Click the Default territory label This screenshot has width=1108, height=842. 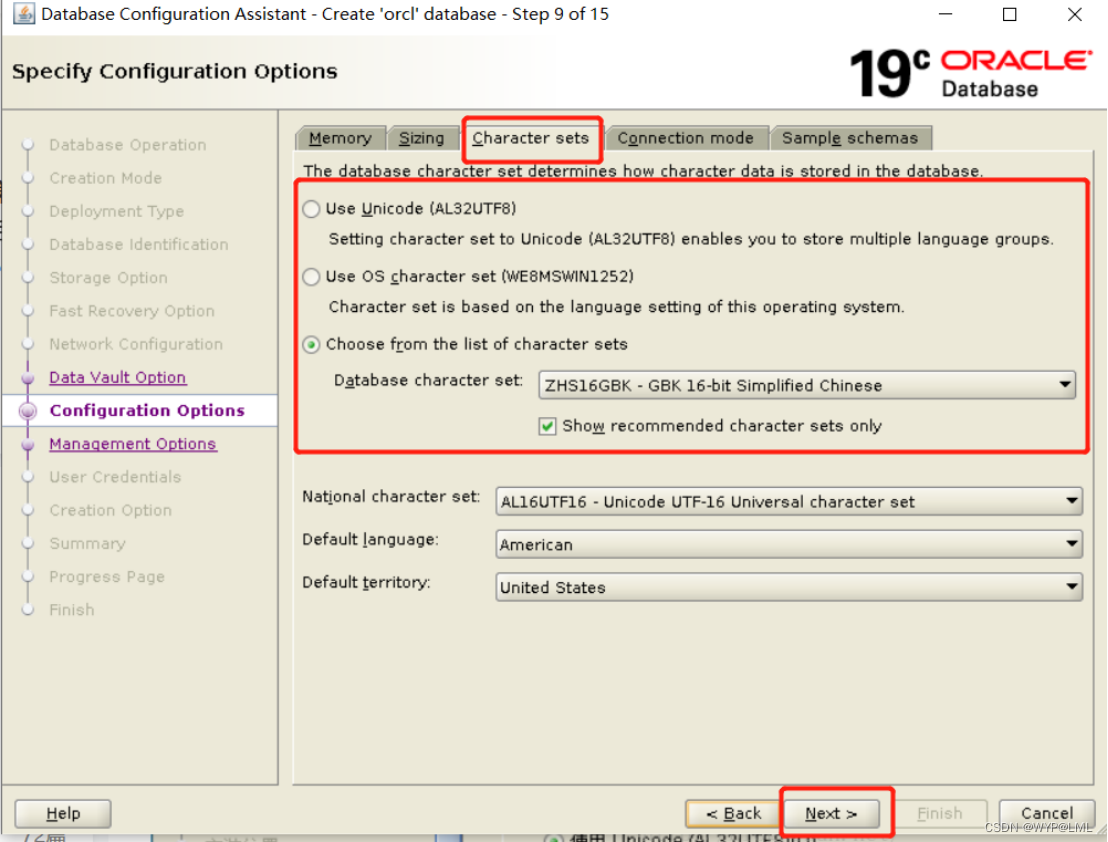click(366, 582)
